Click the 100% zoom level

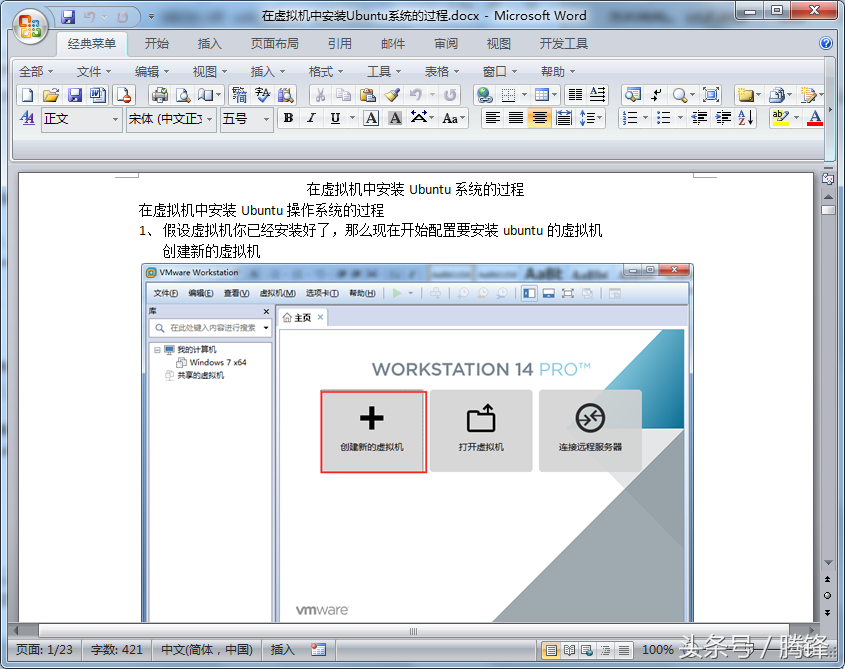(657, 650)
